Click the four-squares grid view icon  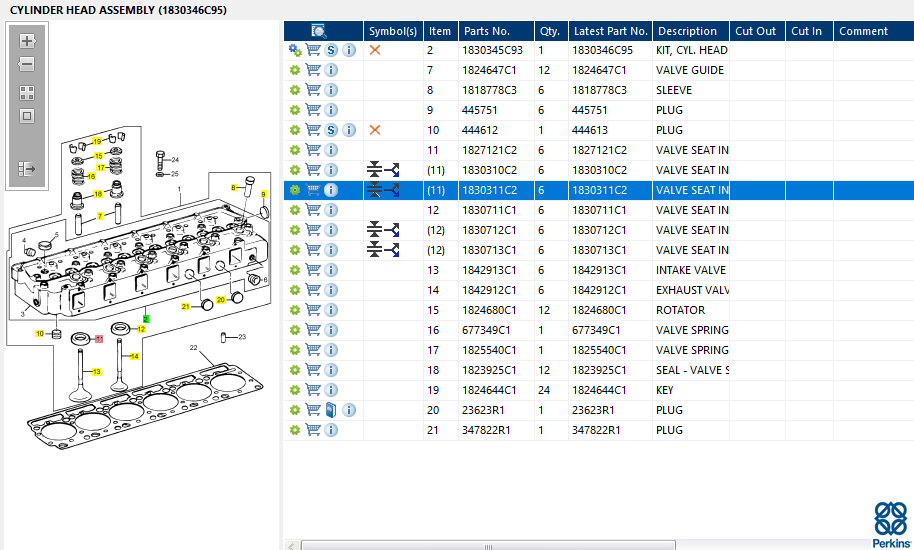click(x=27, y=92)
